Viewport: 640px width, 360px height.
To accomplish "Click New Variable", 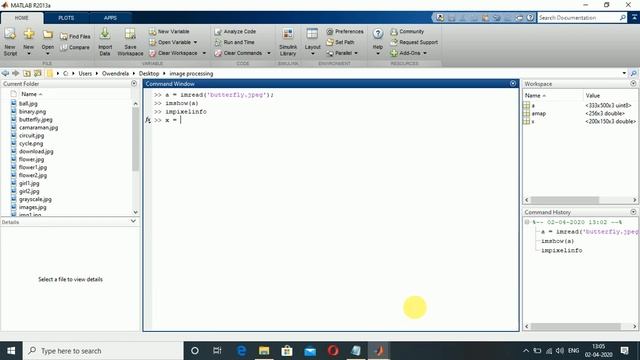I will 169,31.
